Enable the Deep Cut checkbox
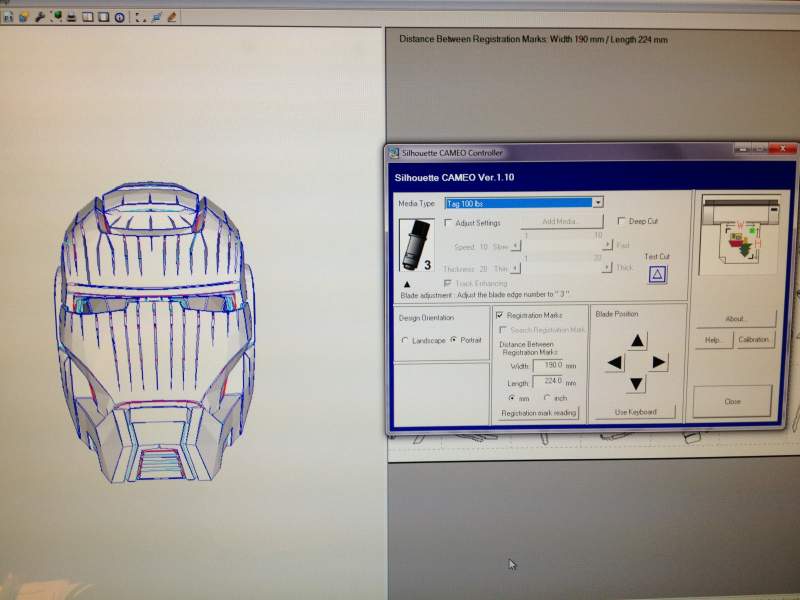The width and height of the screenshot is (800, 600). (621, 221)
